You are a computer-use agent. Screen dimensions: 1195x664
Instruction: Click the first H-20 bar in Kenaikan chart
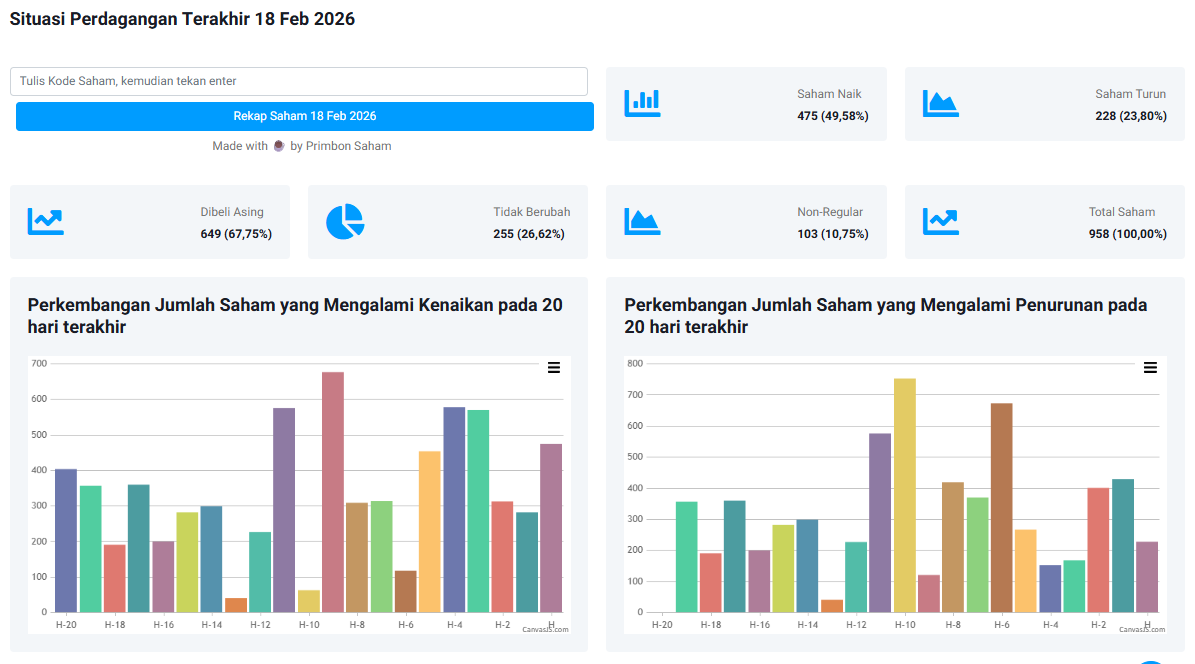(66, 540)
